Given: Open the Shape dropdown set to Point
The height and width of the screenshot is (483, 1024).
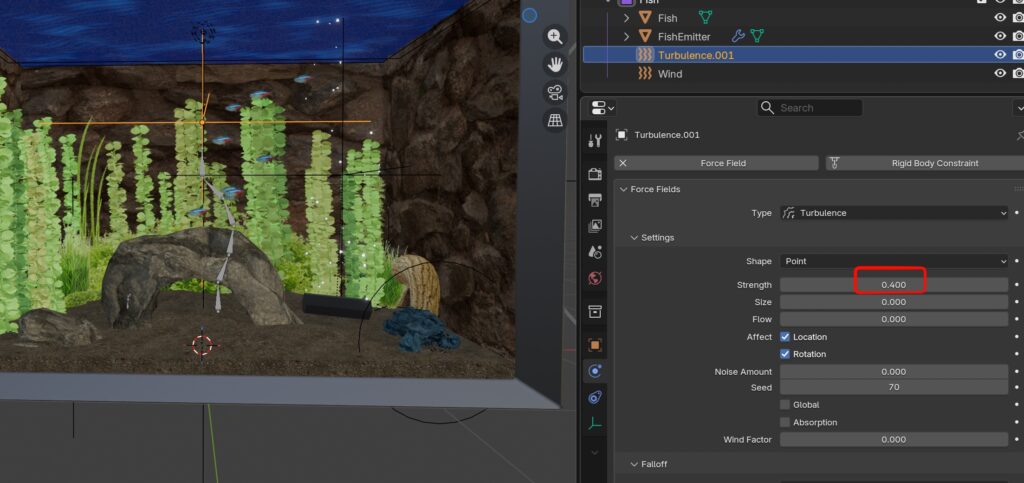Looking at the screenshot, I should pyautogui.click(x=894, y=261).
